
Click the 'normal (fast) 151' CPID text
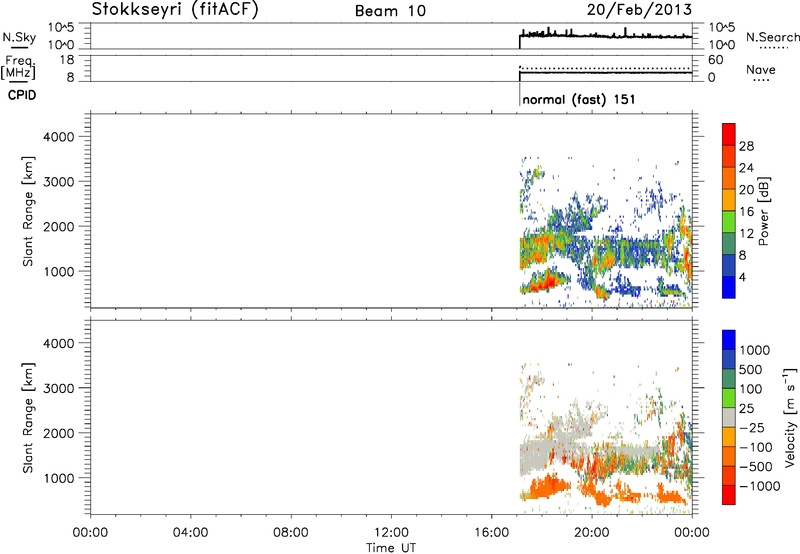tap(579, 99)
